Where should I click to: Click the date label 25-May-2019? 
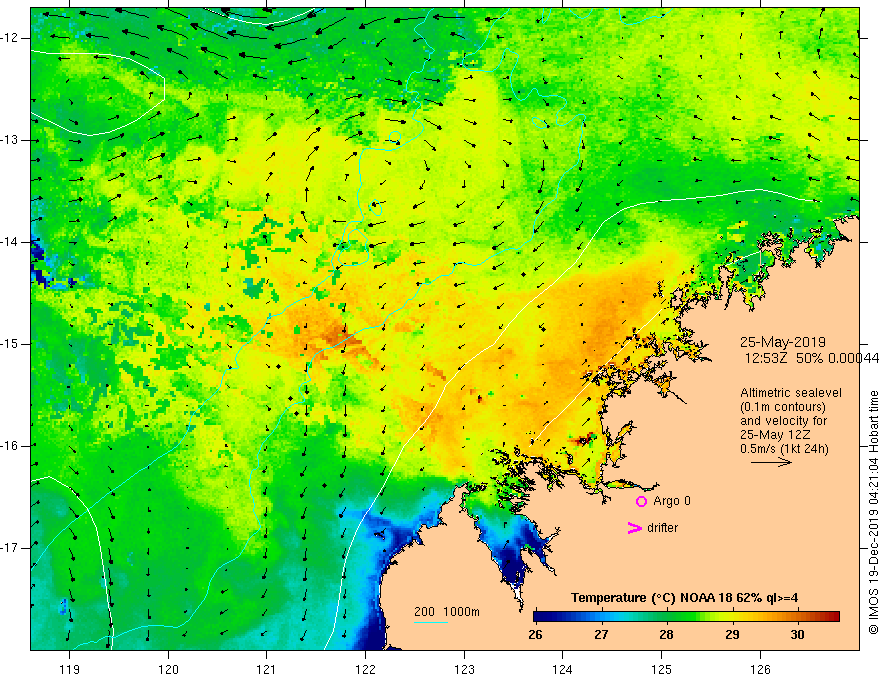(x=782, y=342)
